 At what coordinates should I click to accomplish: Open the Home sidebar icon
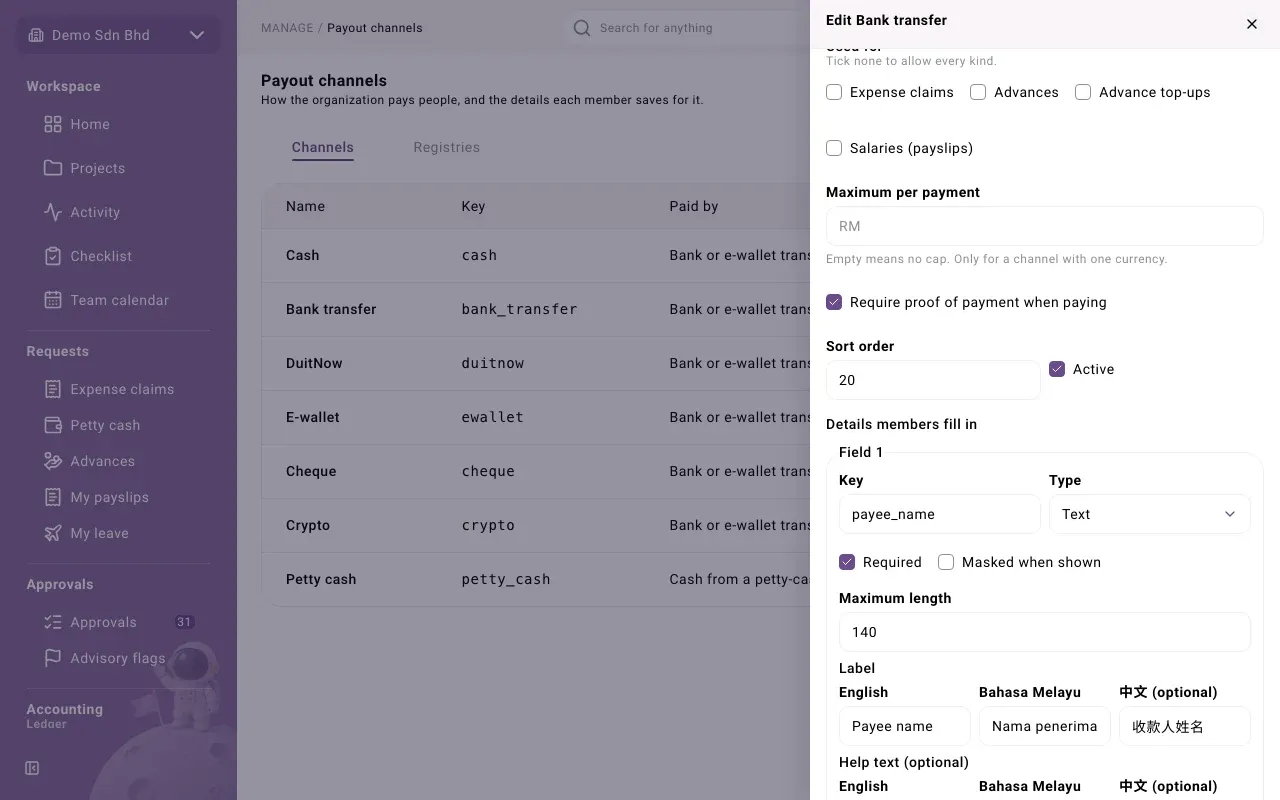pyautogui.click(x=53, y=124)
